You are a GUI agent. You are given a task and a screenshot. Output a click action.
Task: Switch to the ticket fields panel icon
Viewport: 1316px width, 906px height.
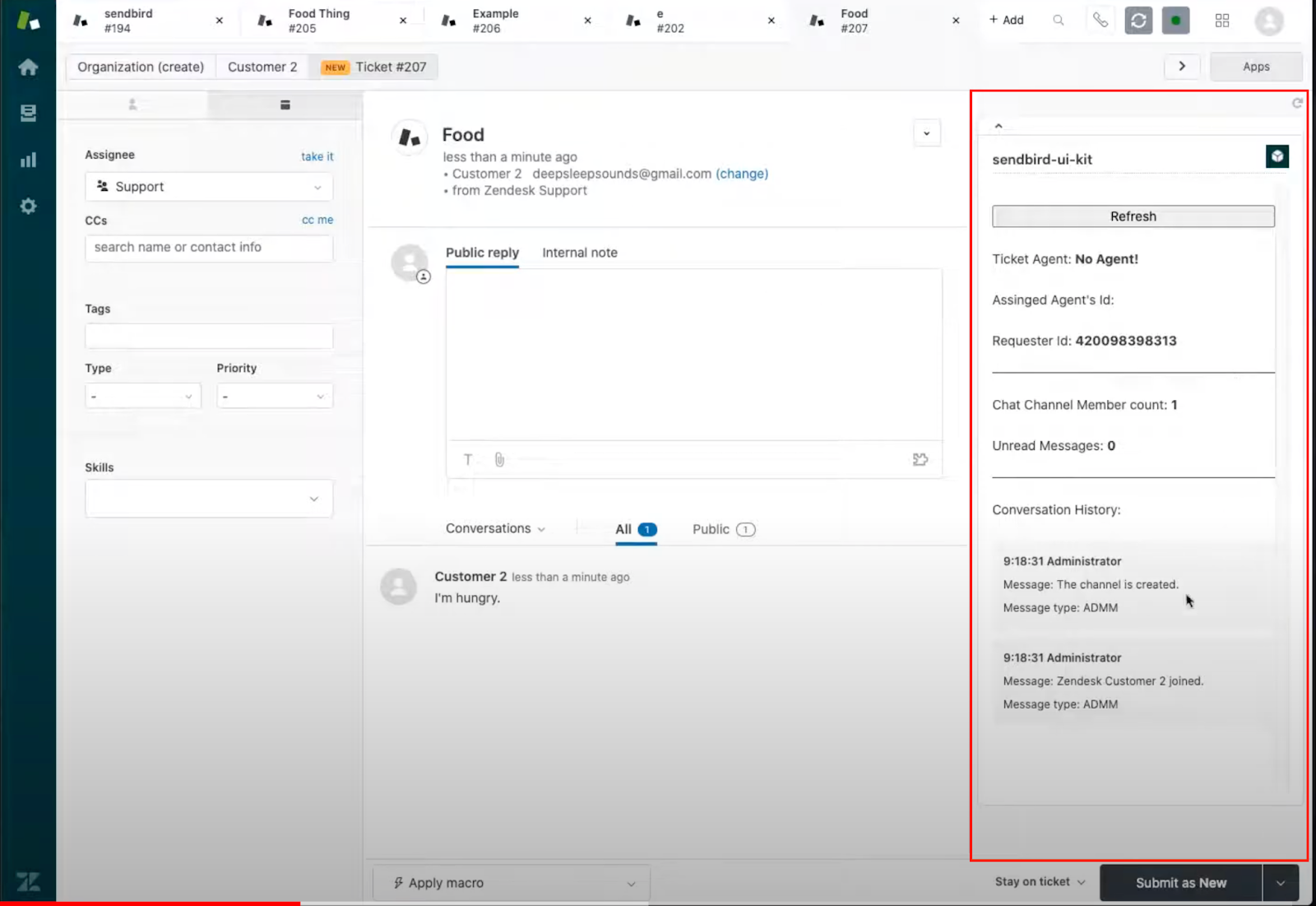pos(285,105)
